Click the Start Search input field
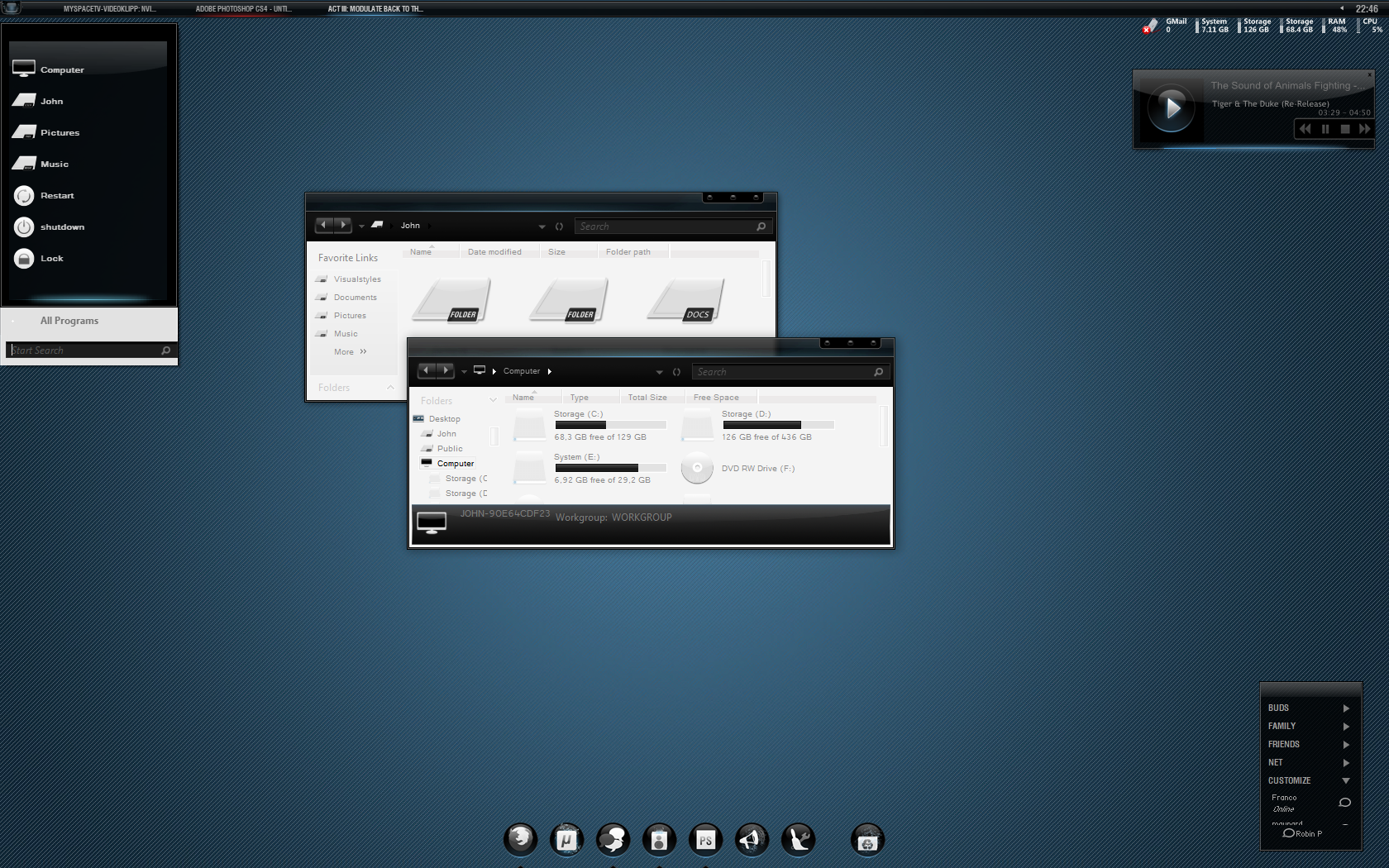Screen dimensions: 1389x868 [x=83, y=351]
